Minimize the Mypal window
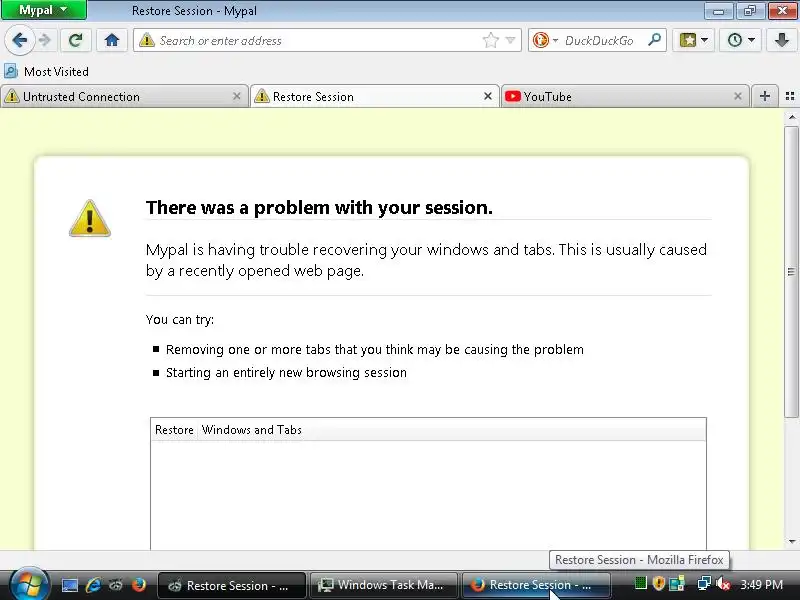Viewport: 800px width, 600px height. (718, 11)
